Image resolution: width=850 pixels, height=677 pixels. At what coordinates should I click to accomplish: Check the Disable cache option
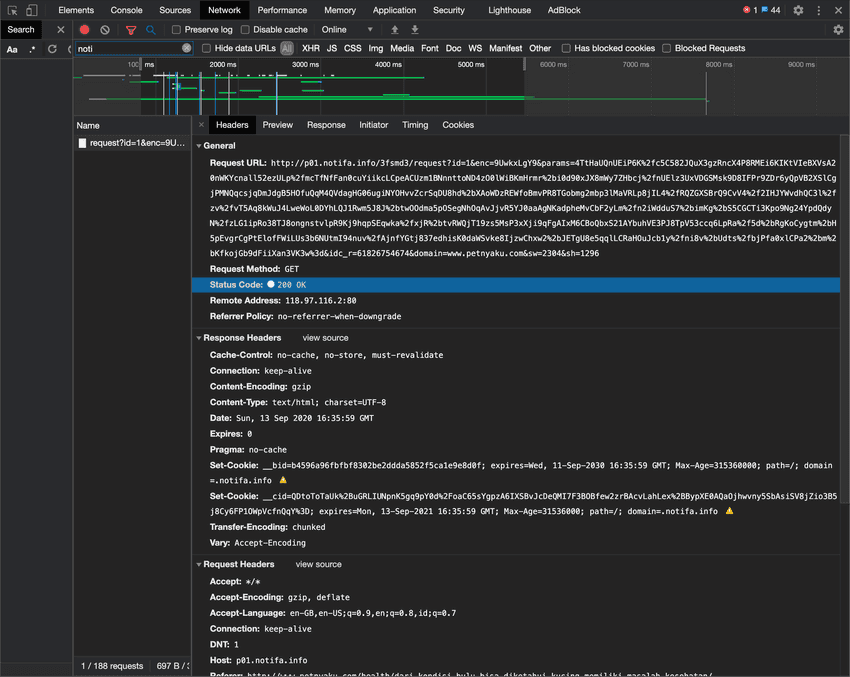pyautogui.click(x=247, y=30)
